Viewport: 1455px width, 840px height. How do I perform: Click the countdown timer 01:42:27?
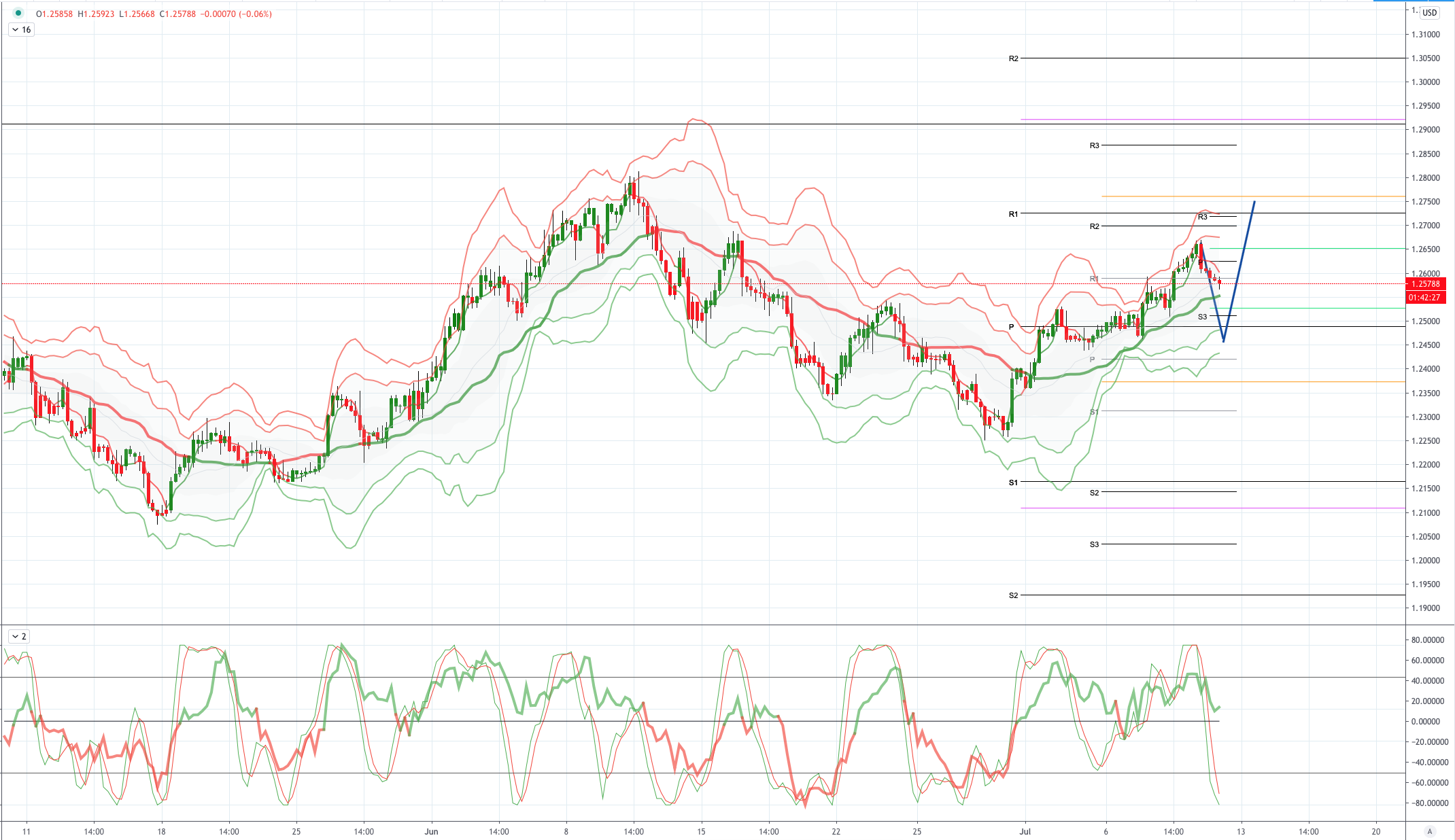coord(1426,297)
